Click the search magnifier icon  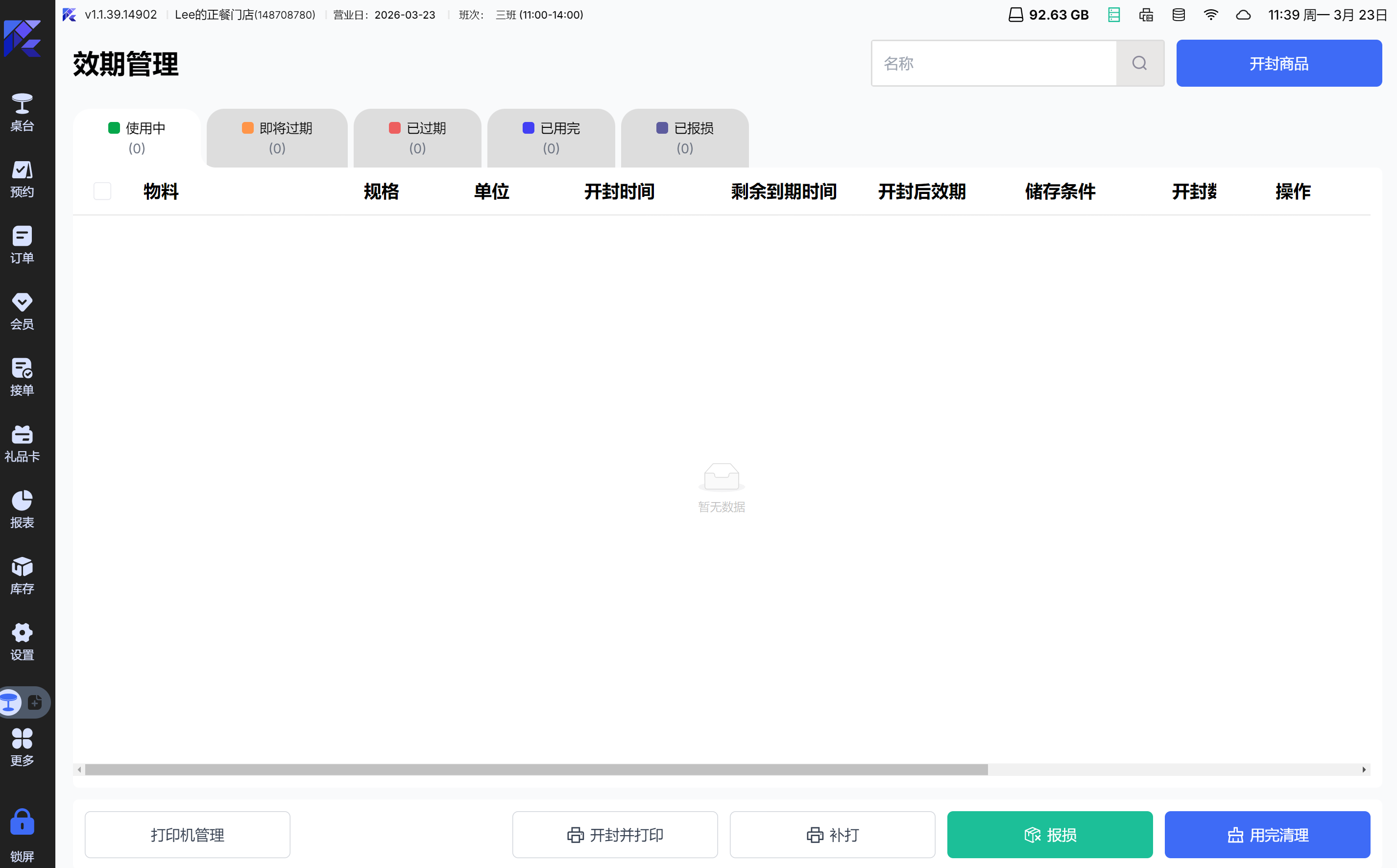coord(1140,63)
